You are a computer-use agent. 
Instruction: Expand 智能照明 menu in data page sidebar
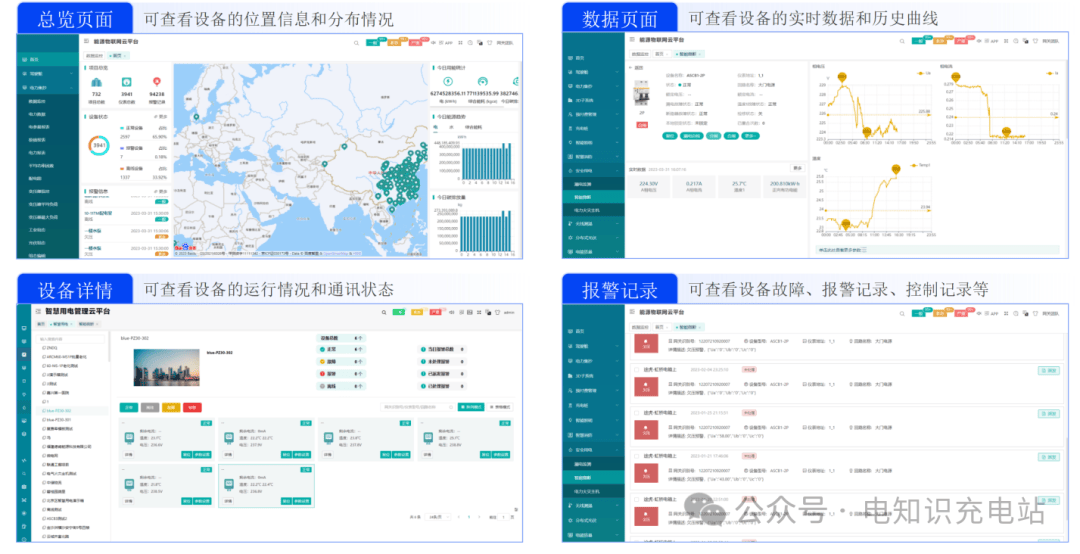(x=593, y=143)
